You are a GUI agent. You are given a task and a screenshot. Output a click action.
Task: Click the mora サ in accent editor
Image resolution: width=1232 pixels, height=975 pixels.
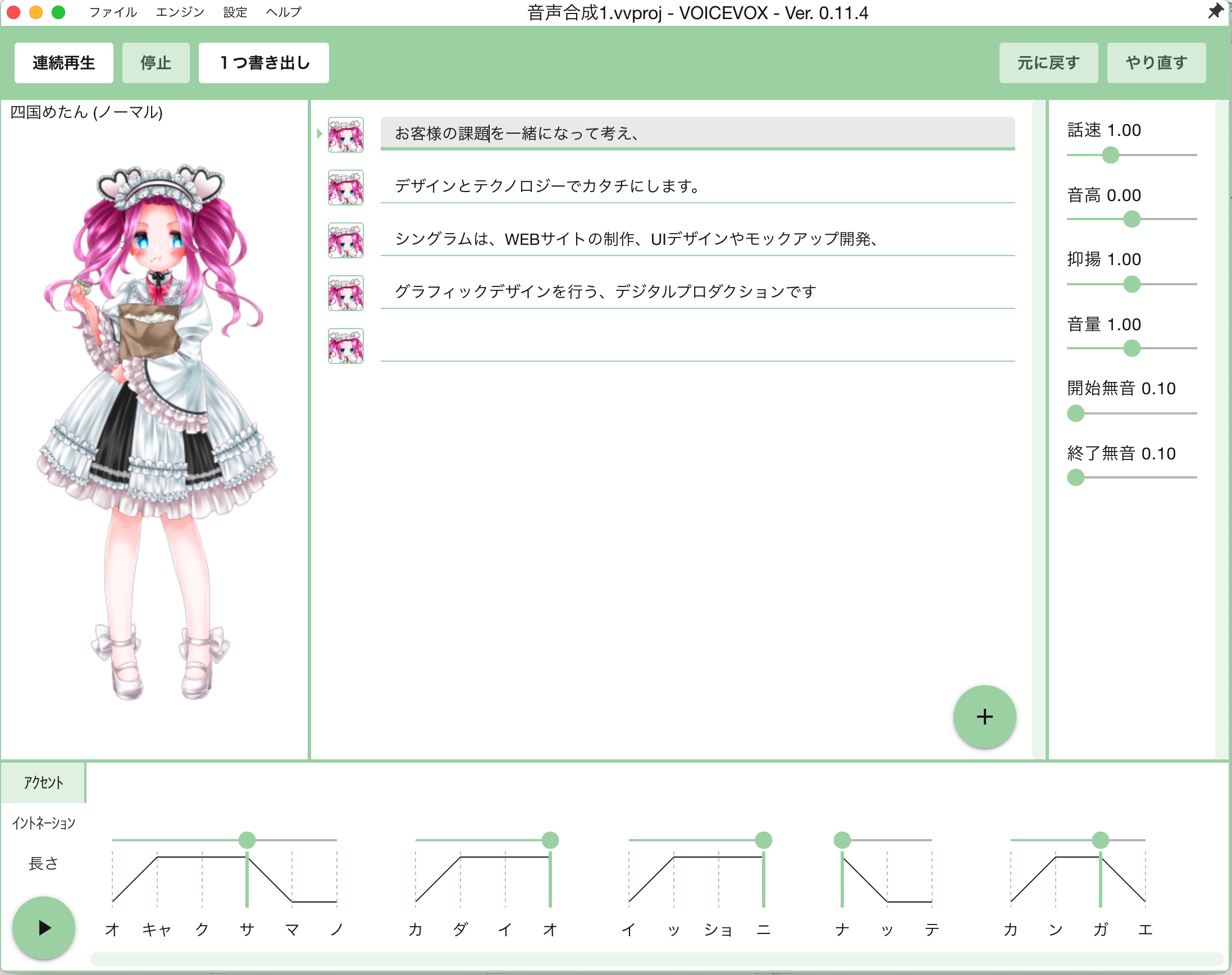[247, 930]
